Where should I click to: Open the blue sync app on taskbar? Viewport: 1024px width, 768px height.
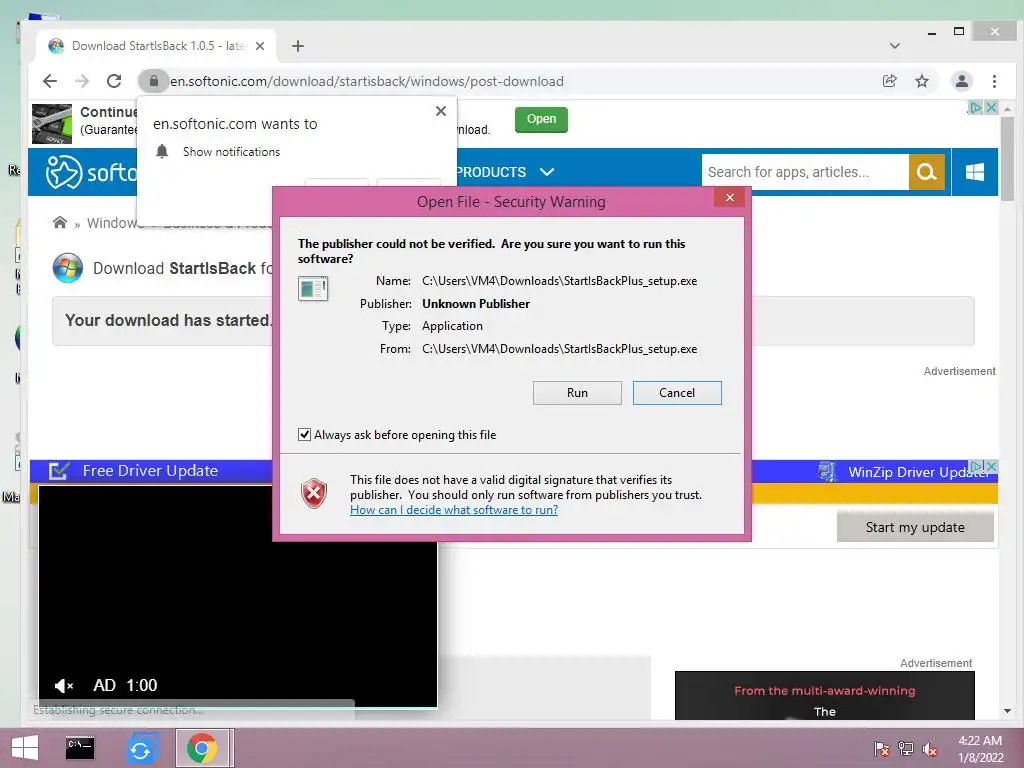(140, 749)
